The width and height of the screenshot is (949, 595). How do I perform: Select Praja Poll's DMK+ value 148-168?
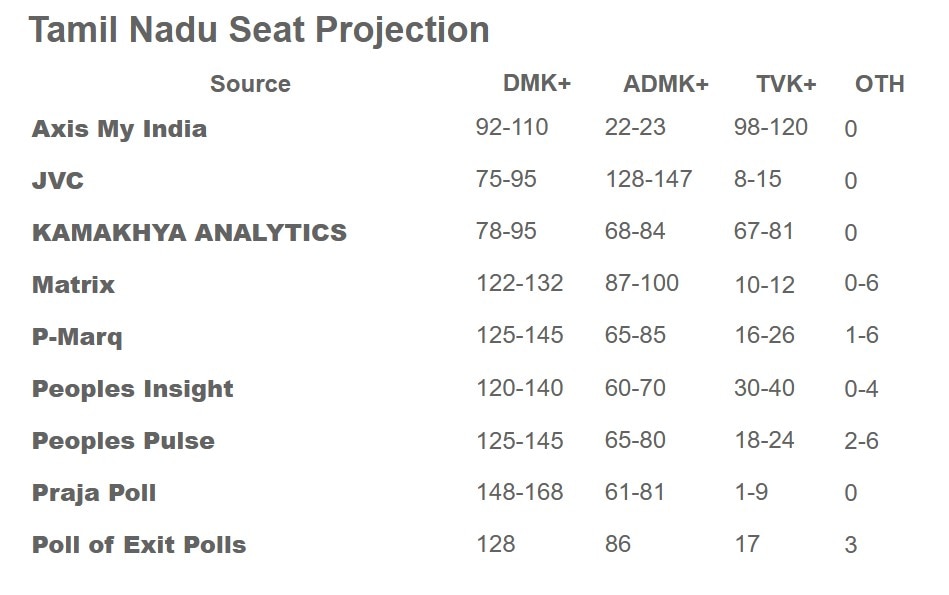click(x=520, y=492)
